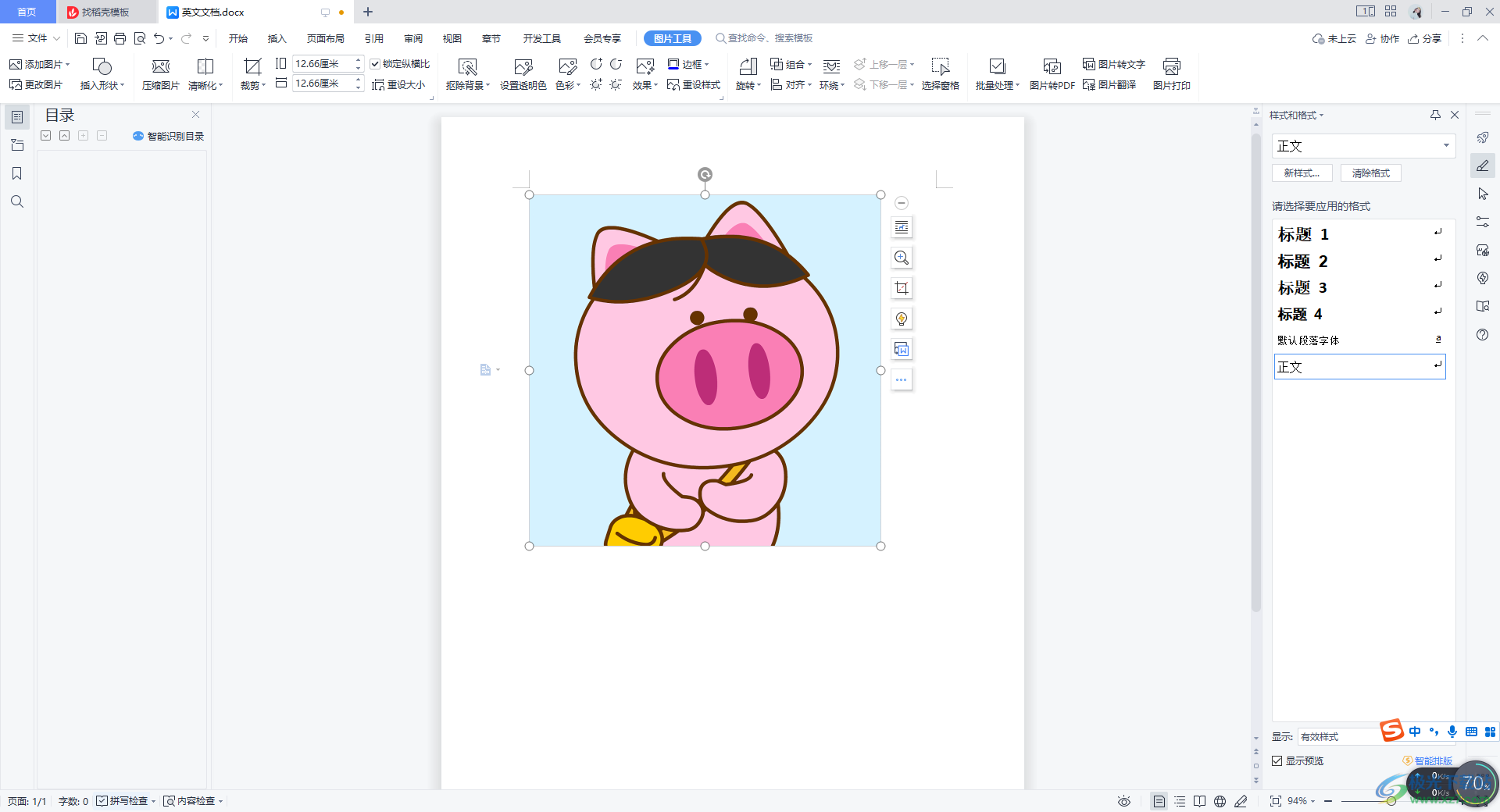This screenshot has width=1500, height=812.
Task: Switch to outline view in status bar
Action: 1180,801
